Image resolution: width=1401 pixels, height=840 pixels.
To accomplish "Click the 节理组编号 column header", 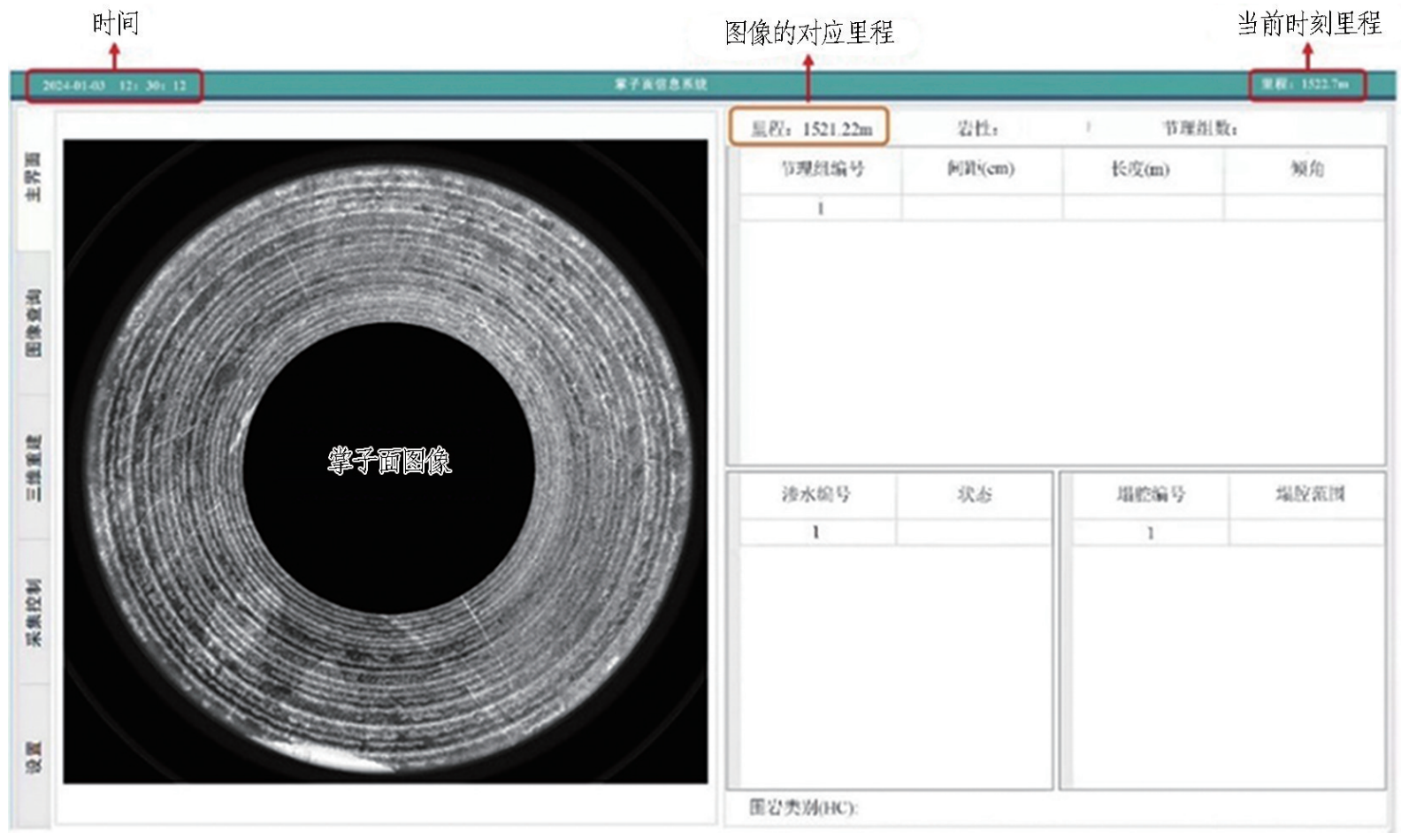I will tap(821, 169).
